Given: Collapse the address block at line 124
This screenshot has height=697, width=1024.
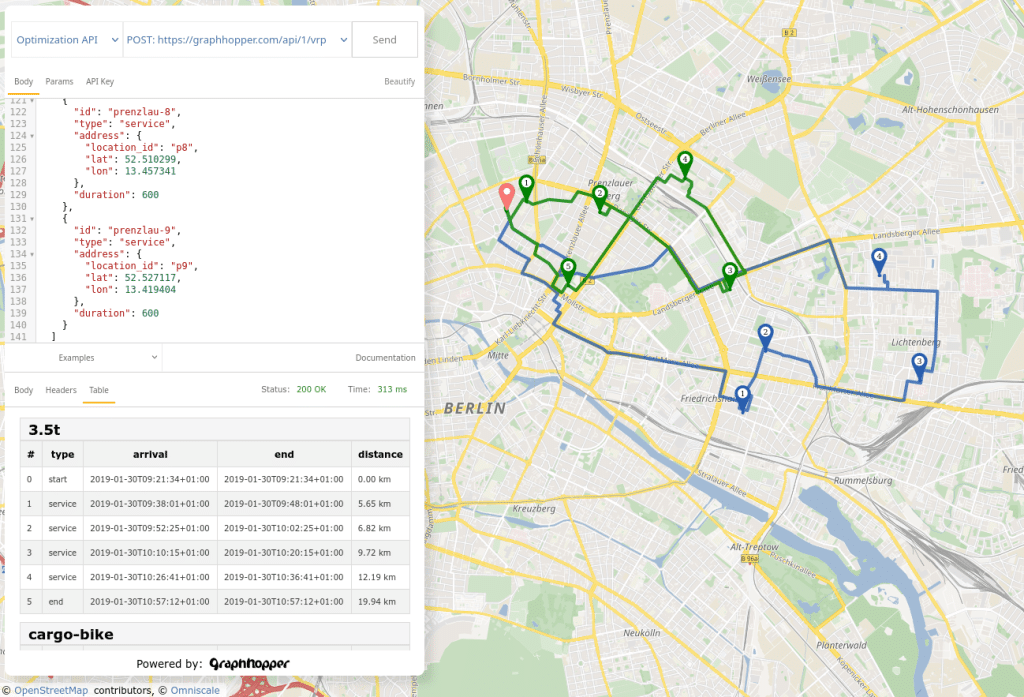Looking at the screenshot, I should (x=33, y=135).
